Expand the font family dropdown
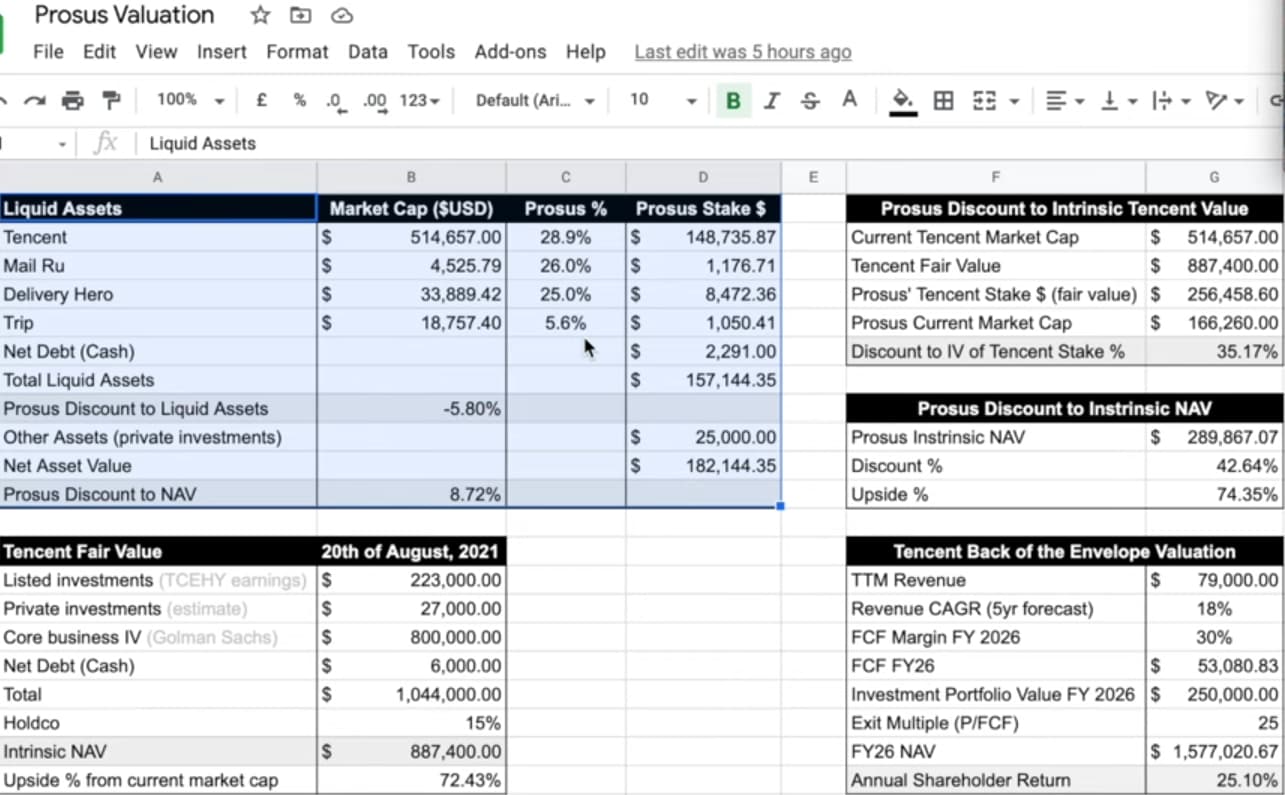The height and width of the screenshot is (795, 1285). point(535,100)
